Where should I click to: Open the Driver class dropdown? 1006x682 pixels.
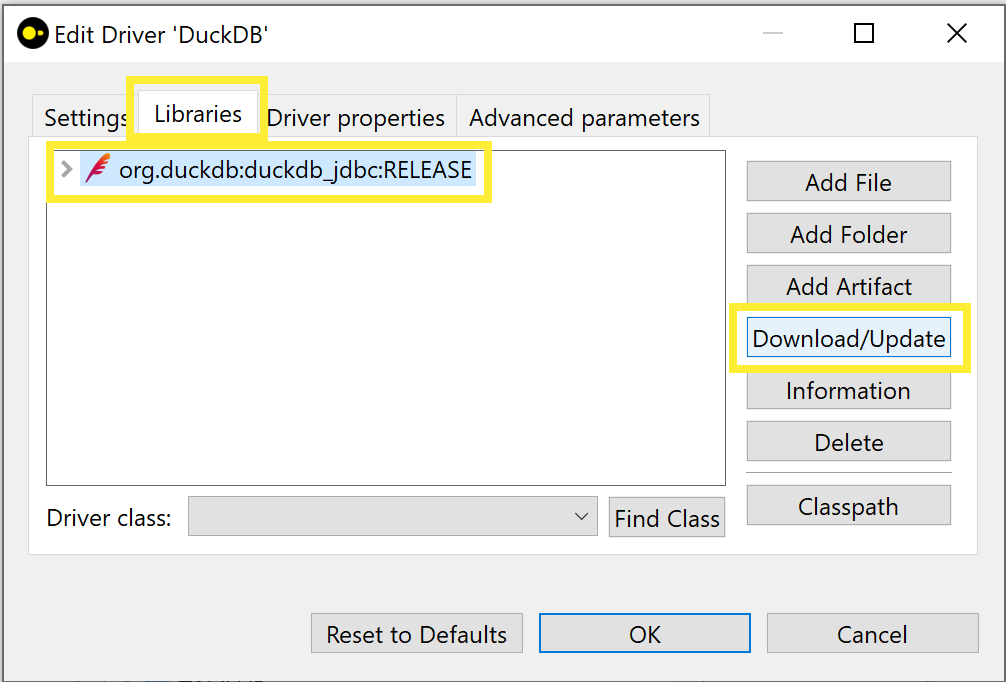click(x=390, y=516)
